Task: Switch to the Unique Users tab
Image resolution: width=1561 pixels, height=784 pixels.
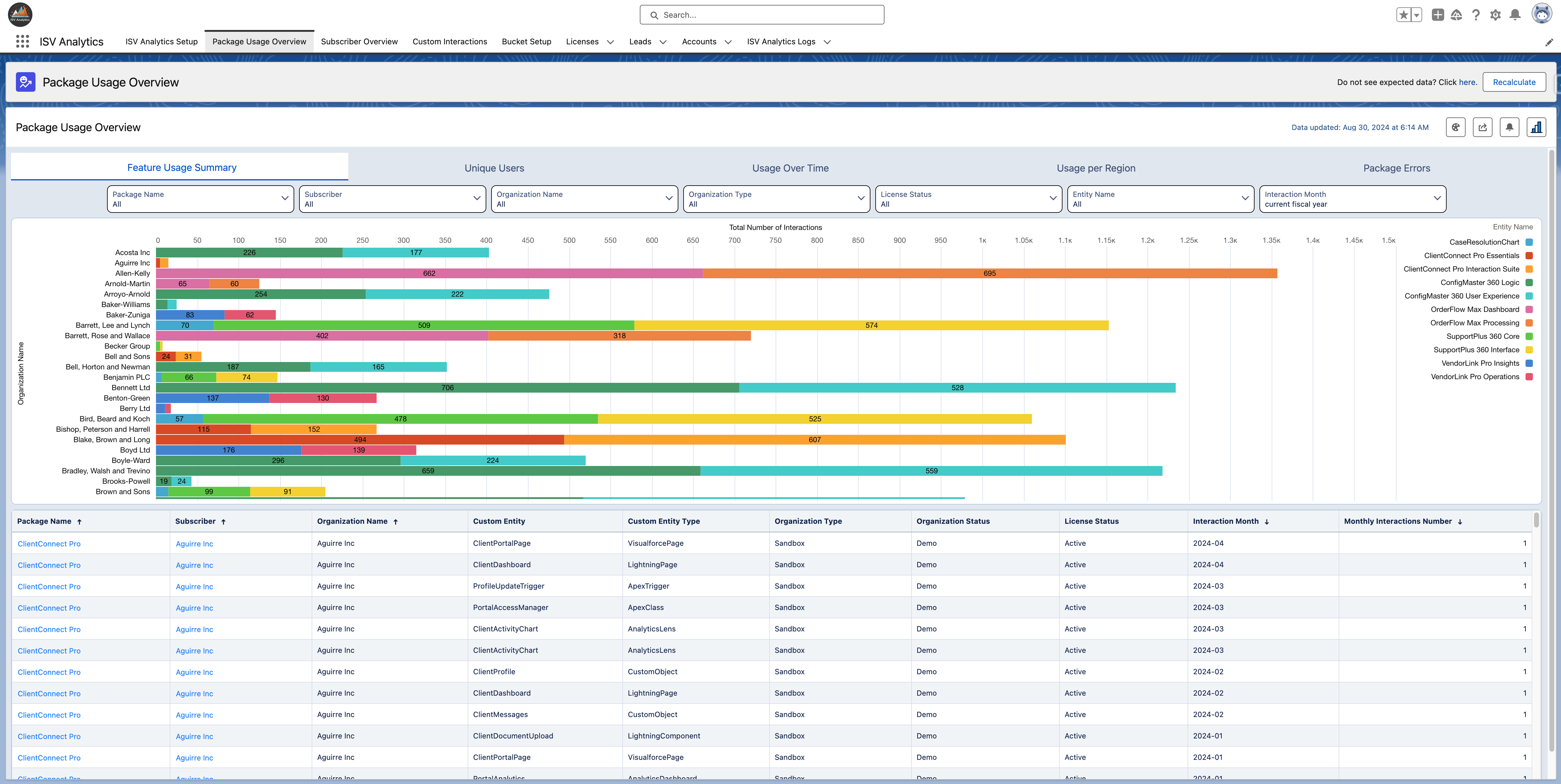Action: point(494,167)
